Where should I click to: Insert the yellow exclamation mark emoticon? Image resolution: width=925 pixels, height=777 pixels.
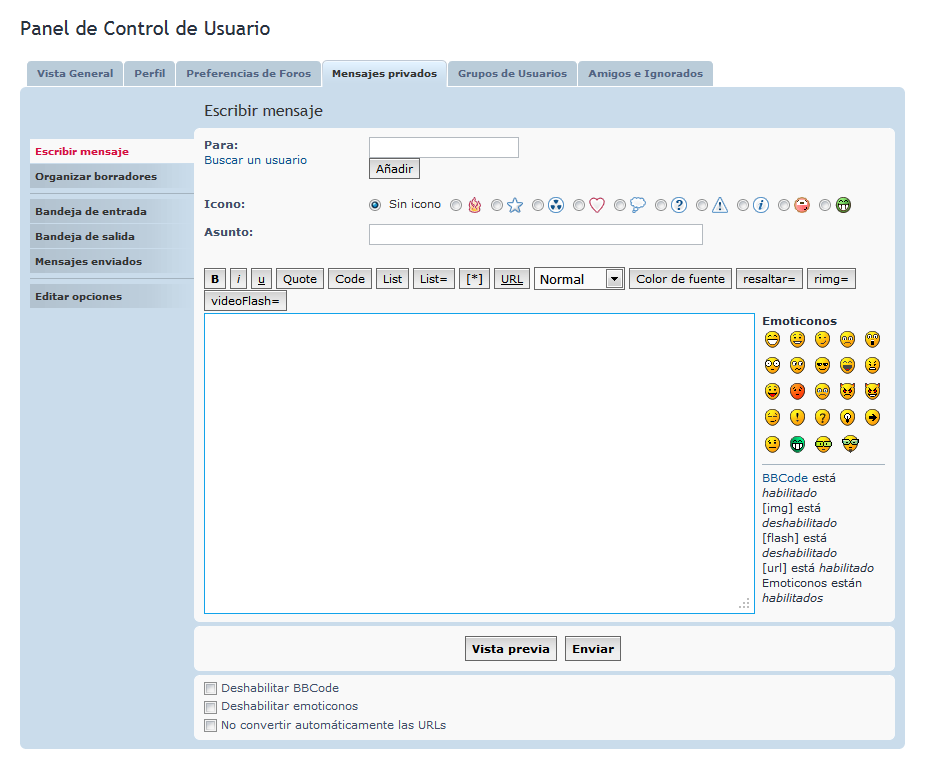(x=797, y=417)
